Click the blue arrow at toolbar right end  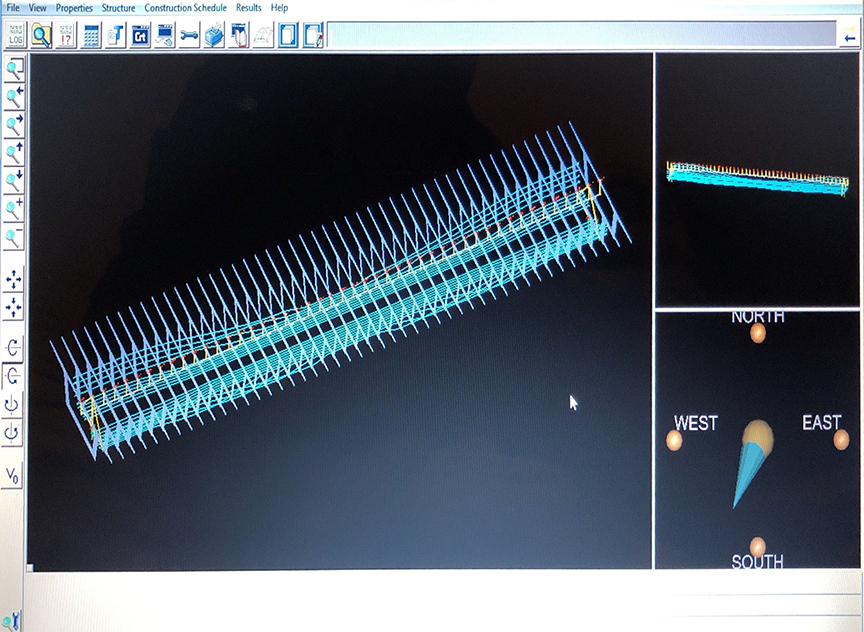[x=849, y=37]
